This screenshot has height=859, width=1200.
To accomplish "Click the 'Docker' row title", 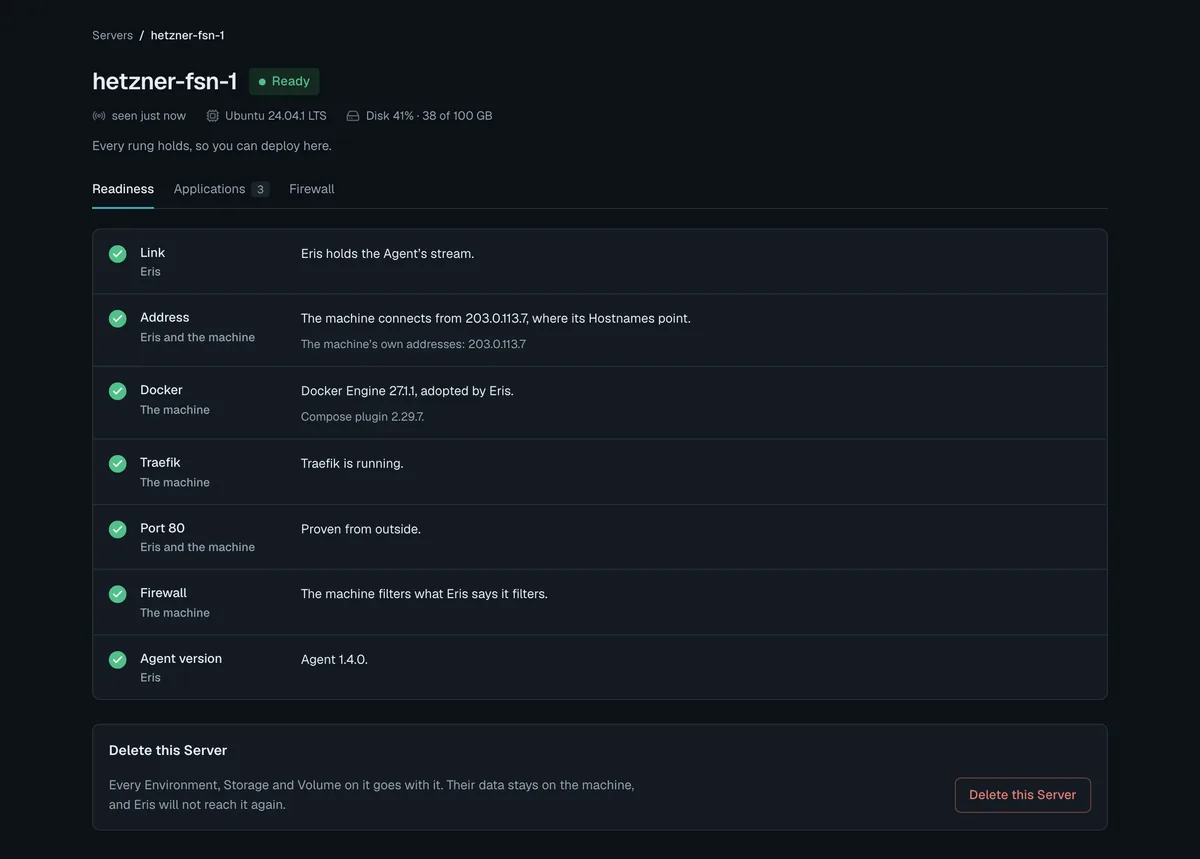I will [x=161, y=390].
